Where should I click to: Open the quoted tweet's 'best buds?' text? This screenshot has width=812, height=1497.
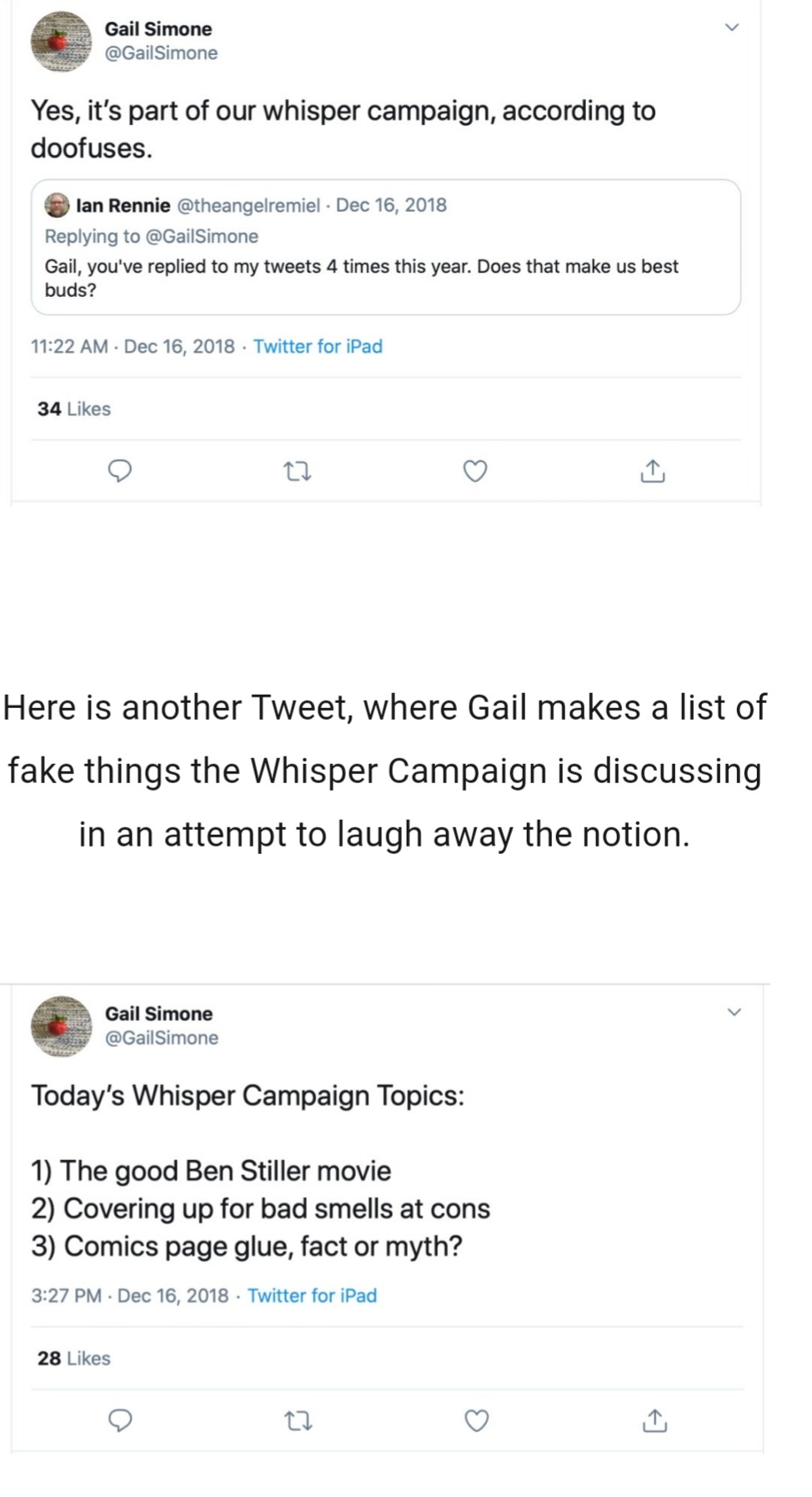coord(361,278)
